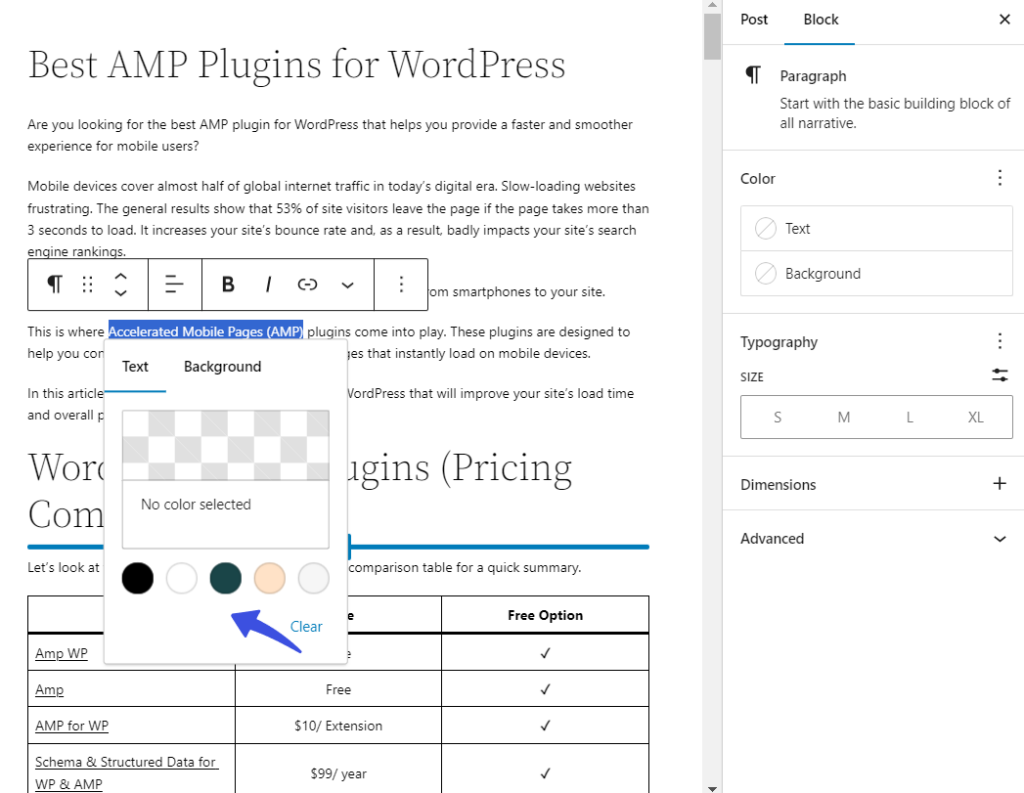Open the AMP for WP link
Screen dimensions: 1024x793
point(72,726)
